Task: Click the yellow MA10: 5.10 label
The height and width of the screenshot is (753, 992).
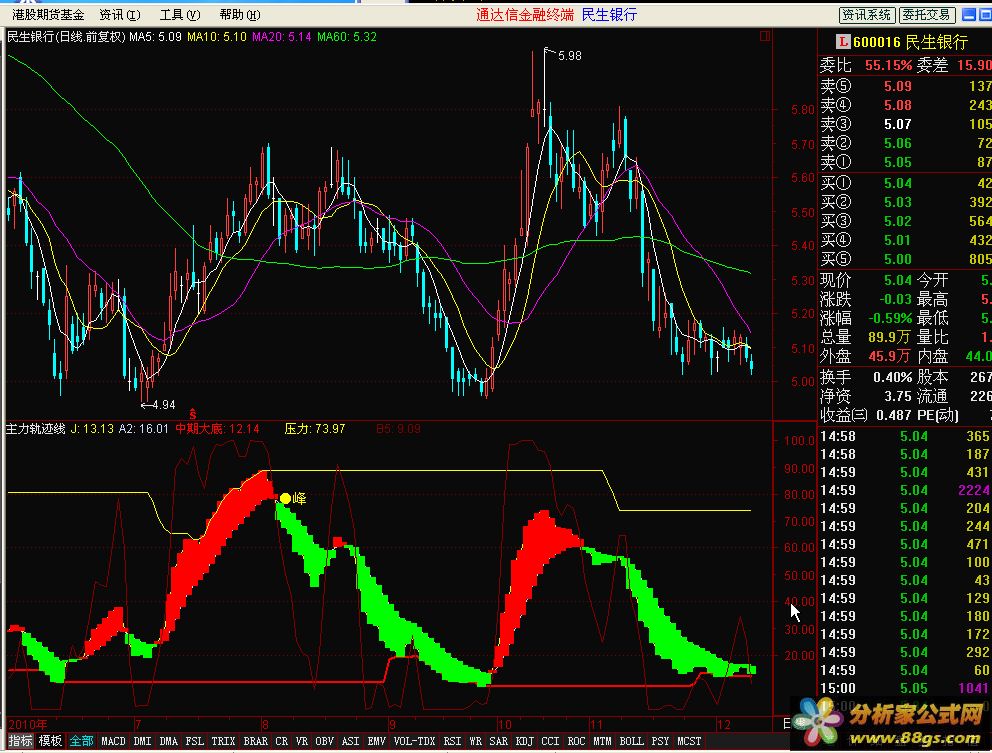Action: [x=217, y=37]
